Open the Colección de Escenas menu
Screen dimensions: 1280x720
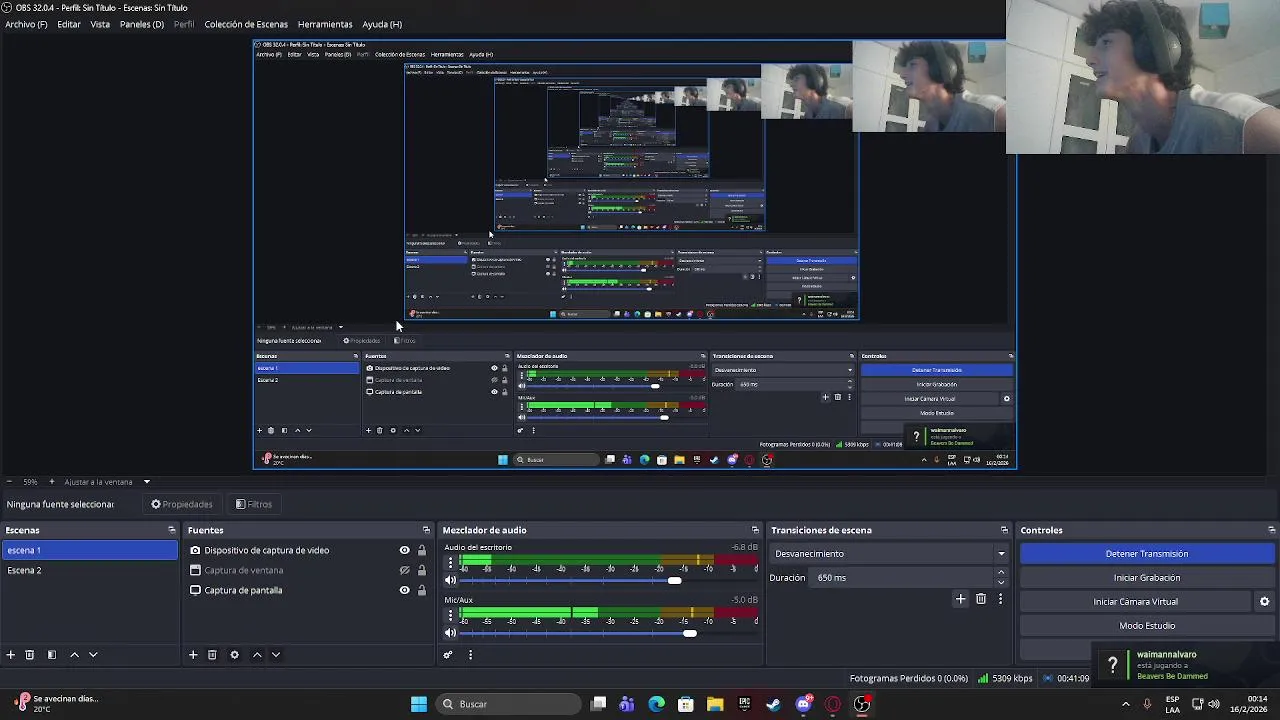coord(246,24)
